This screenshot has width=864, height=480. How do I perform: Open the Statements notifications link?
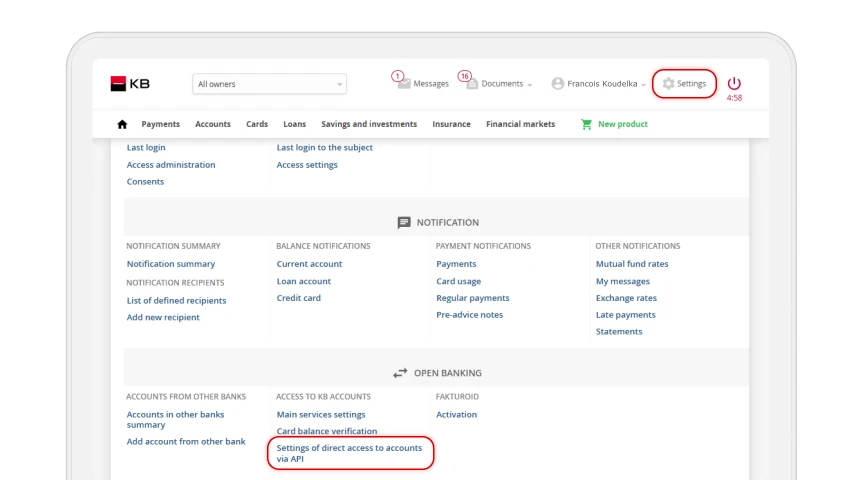[619, 331]
